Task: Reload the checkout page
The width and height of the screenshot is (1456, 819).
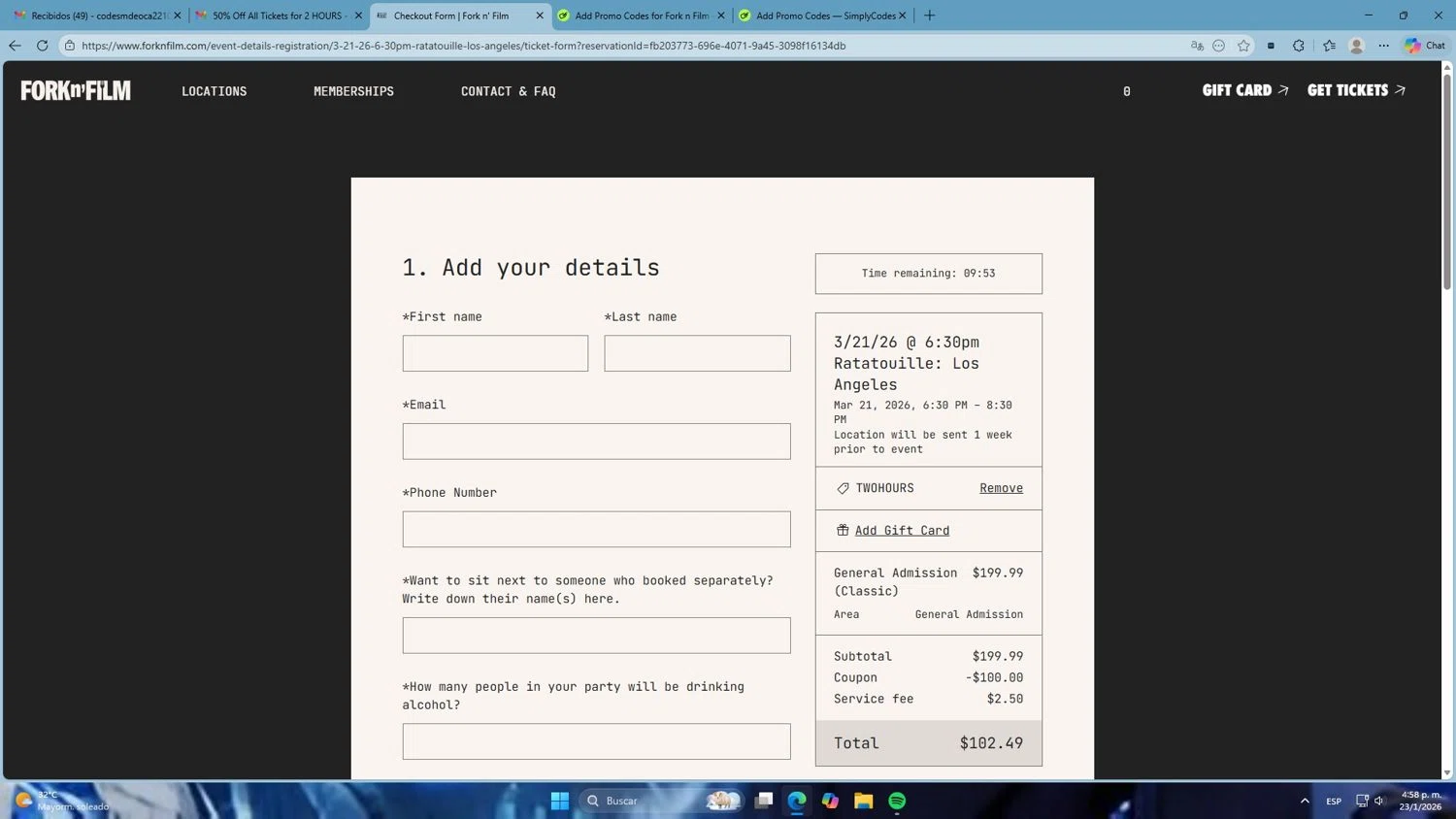Action: 42,46
